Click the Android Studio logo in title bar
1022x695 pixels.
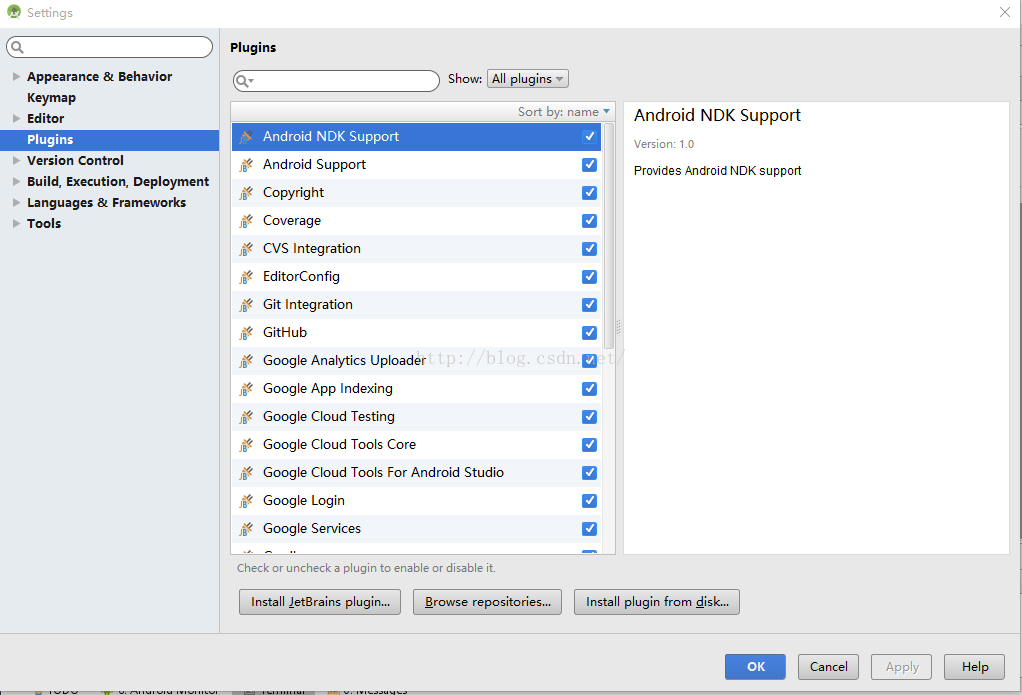[14, 12]
